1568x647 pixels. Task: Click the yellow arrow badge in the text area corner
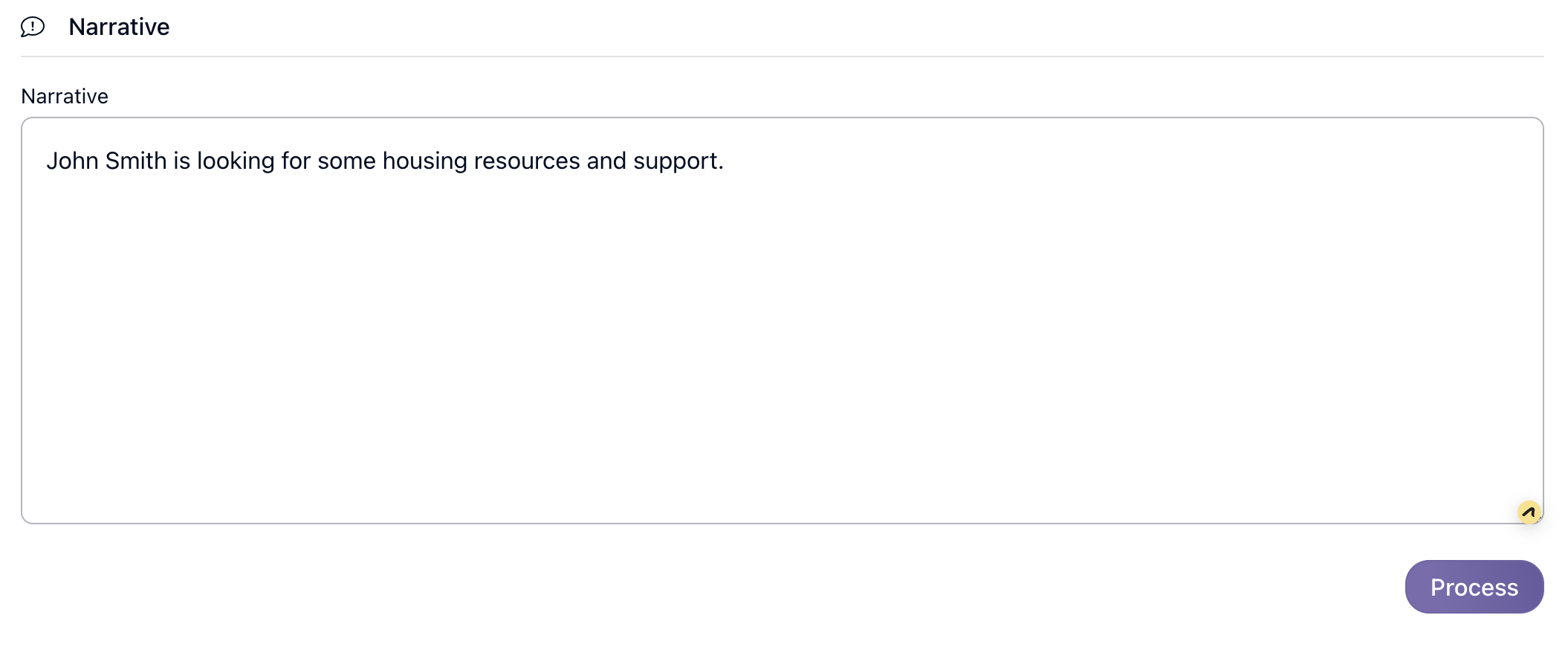coord(1529,512)
